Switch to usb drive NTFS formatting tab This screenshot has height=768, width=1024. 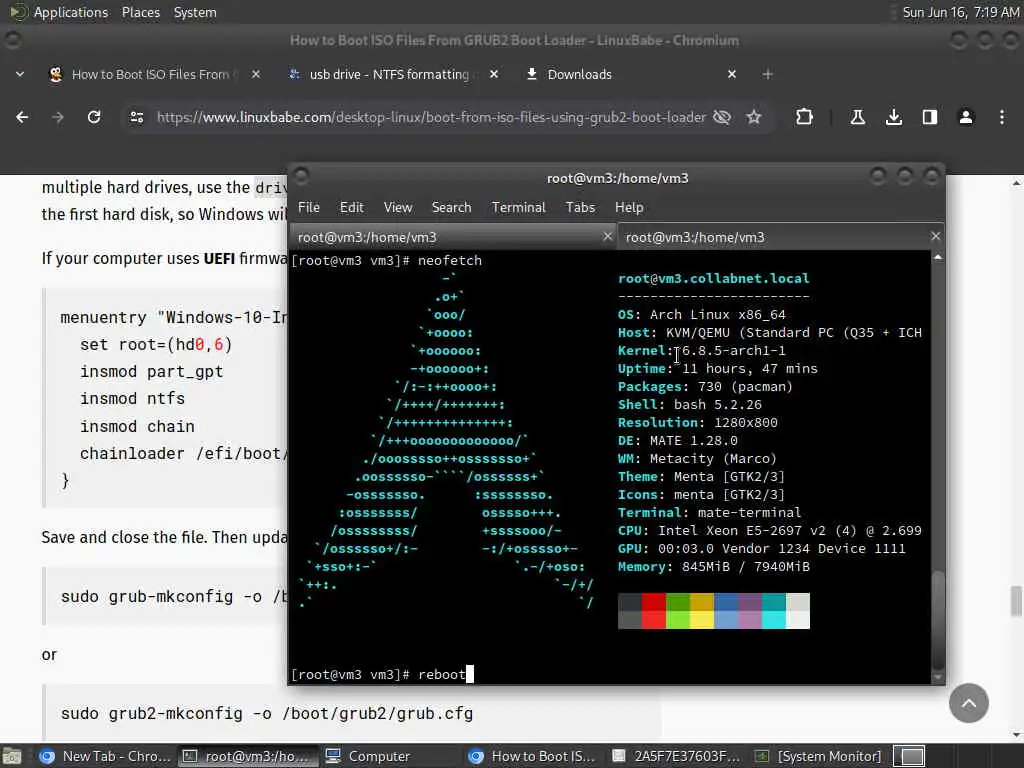coord(389,74)
